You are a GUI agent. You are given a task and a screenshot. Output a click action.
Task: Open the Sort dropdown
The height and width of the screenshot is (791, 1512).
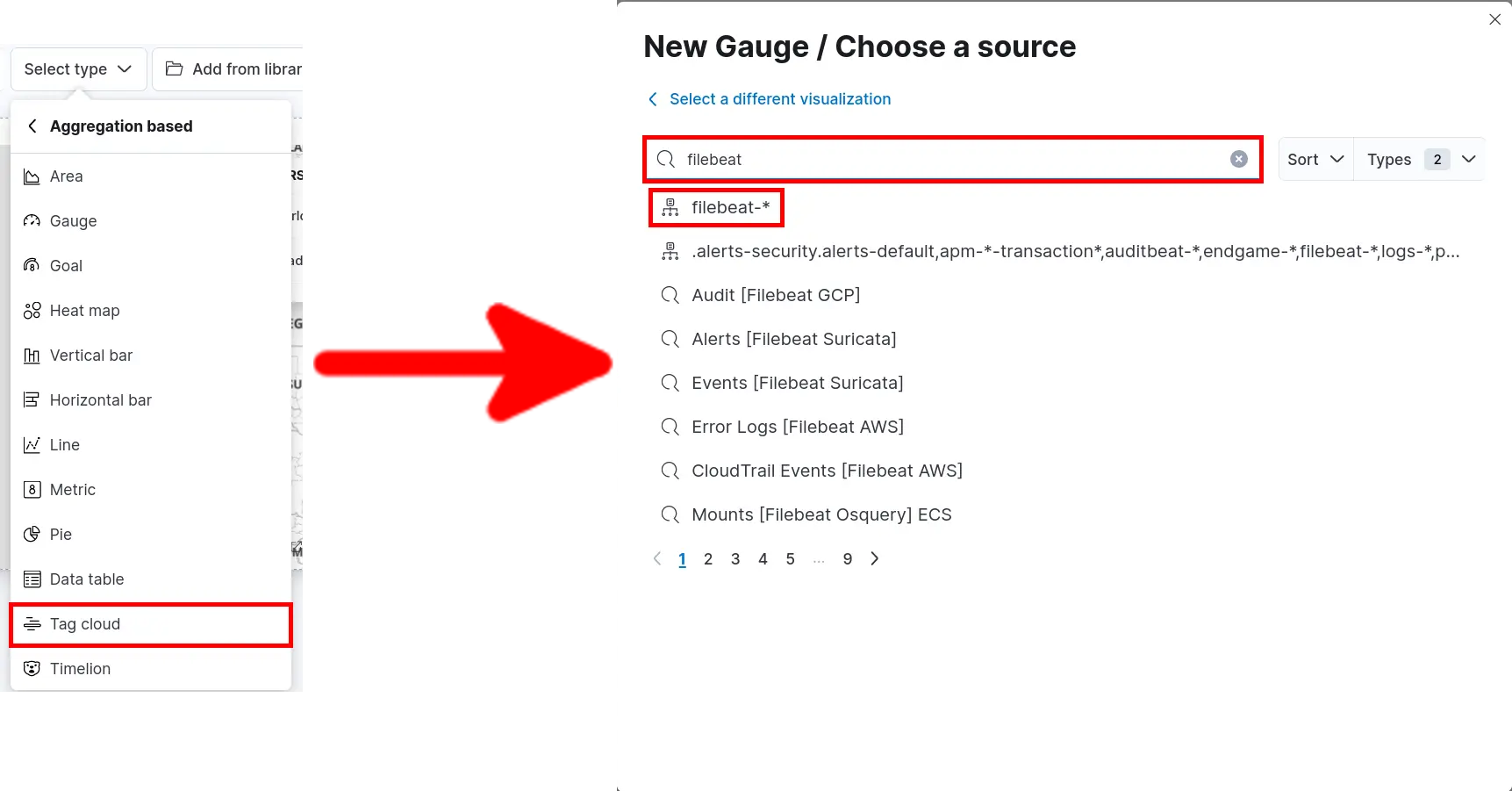point(1314,159)
